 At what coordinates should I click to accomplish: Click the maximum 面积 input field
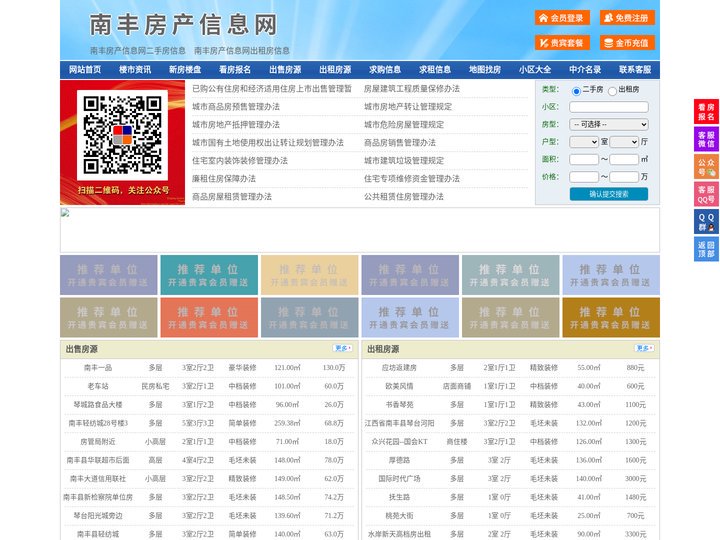[x=624, y=159]
